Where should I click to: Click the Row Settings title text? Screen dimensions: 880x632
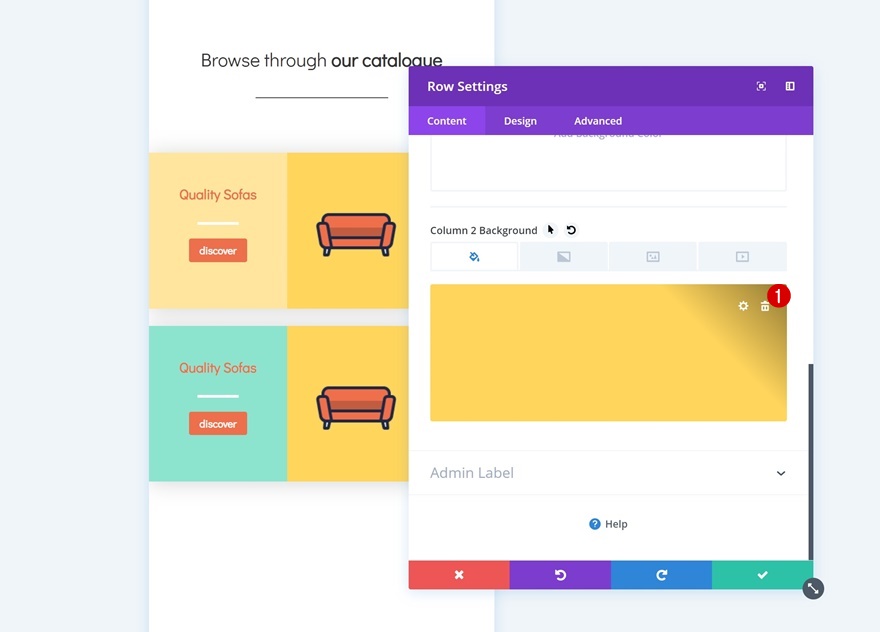click(467, 86)
